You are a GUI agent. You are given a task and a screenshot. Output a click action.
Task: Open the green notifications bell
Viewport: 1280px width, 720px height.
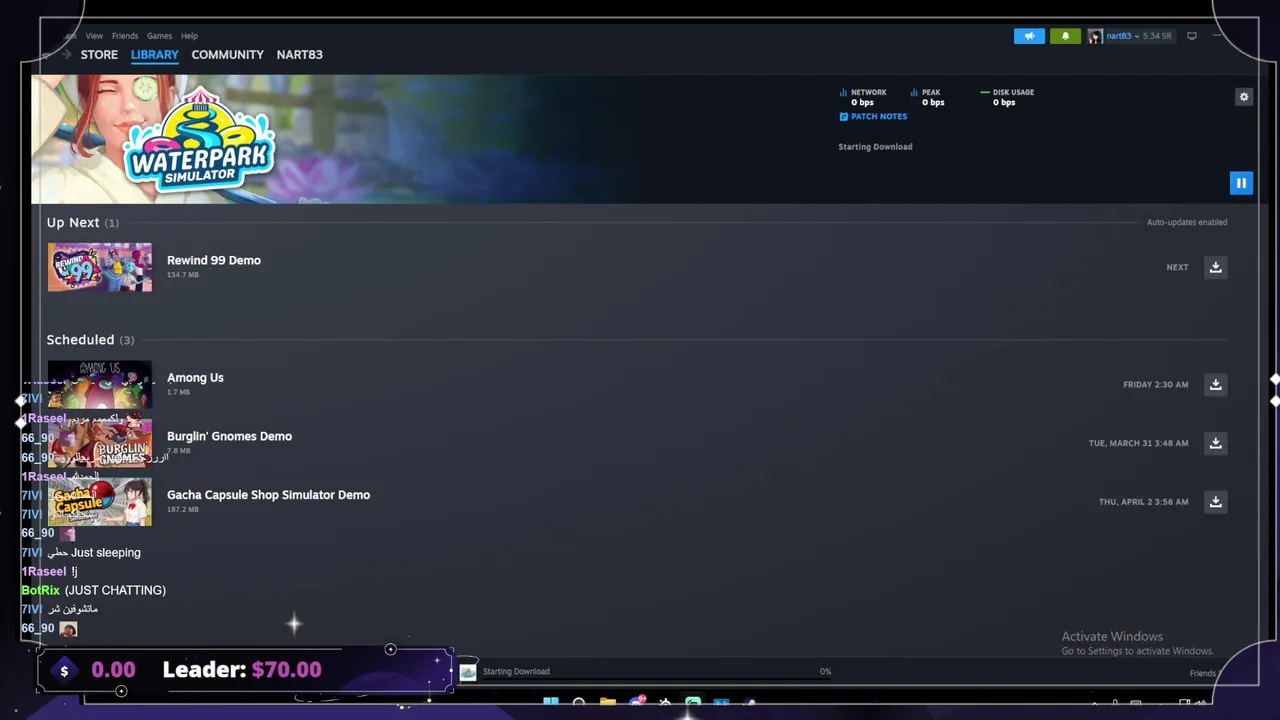pyautogui.click(x=1065, y=36)
